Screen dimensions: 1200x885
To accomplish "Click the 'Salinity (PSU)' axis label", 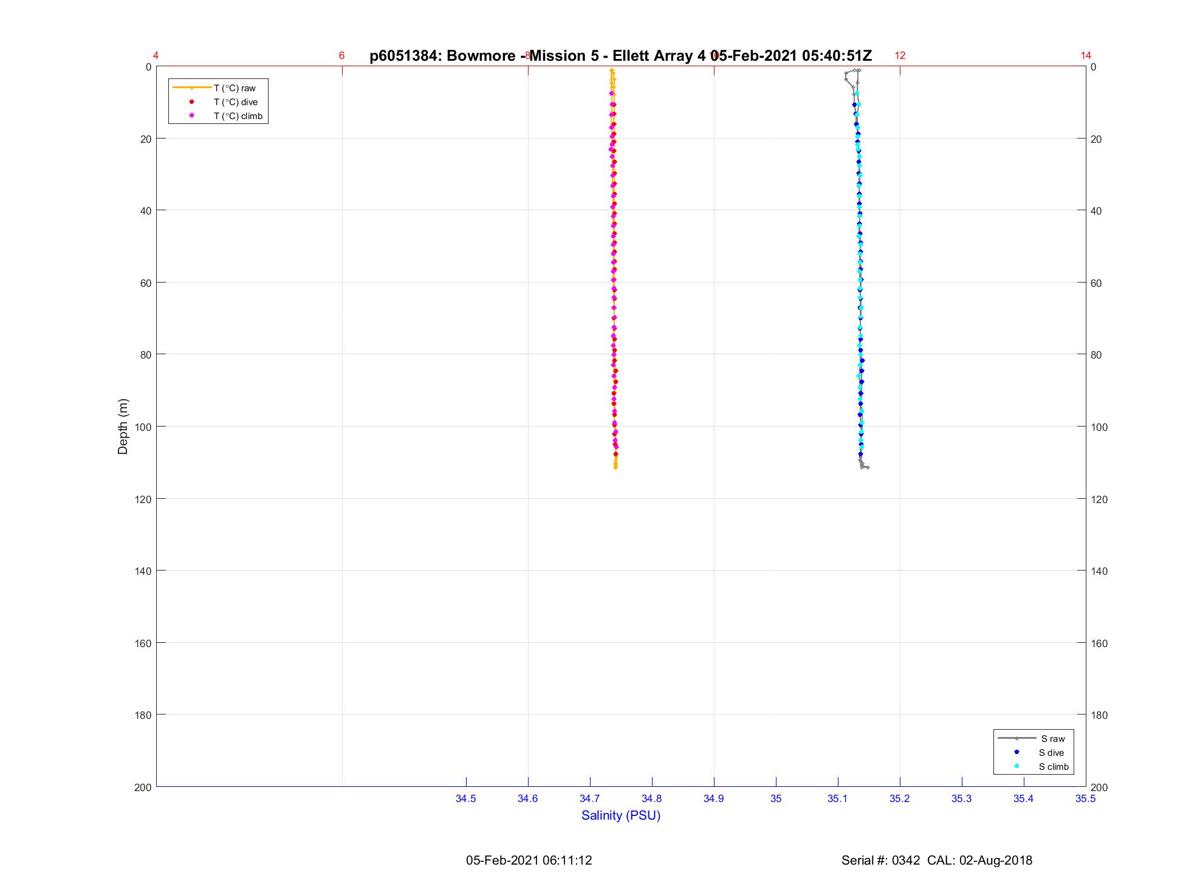I will tap(621, 815).
